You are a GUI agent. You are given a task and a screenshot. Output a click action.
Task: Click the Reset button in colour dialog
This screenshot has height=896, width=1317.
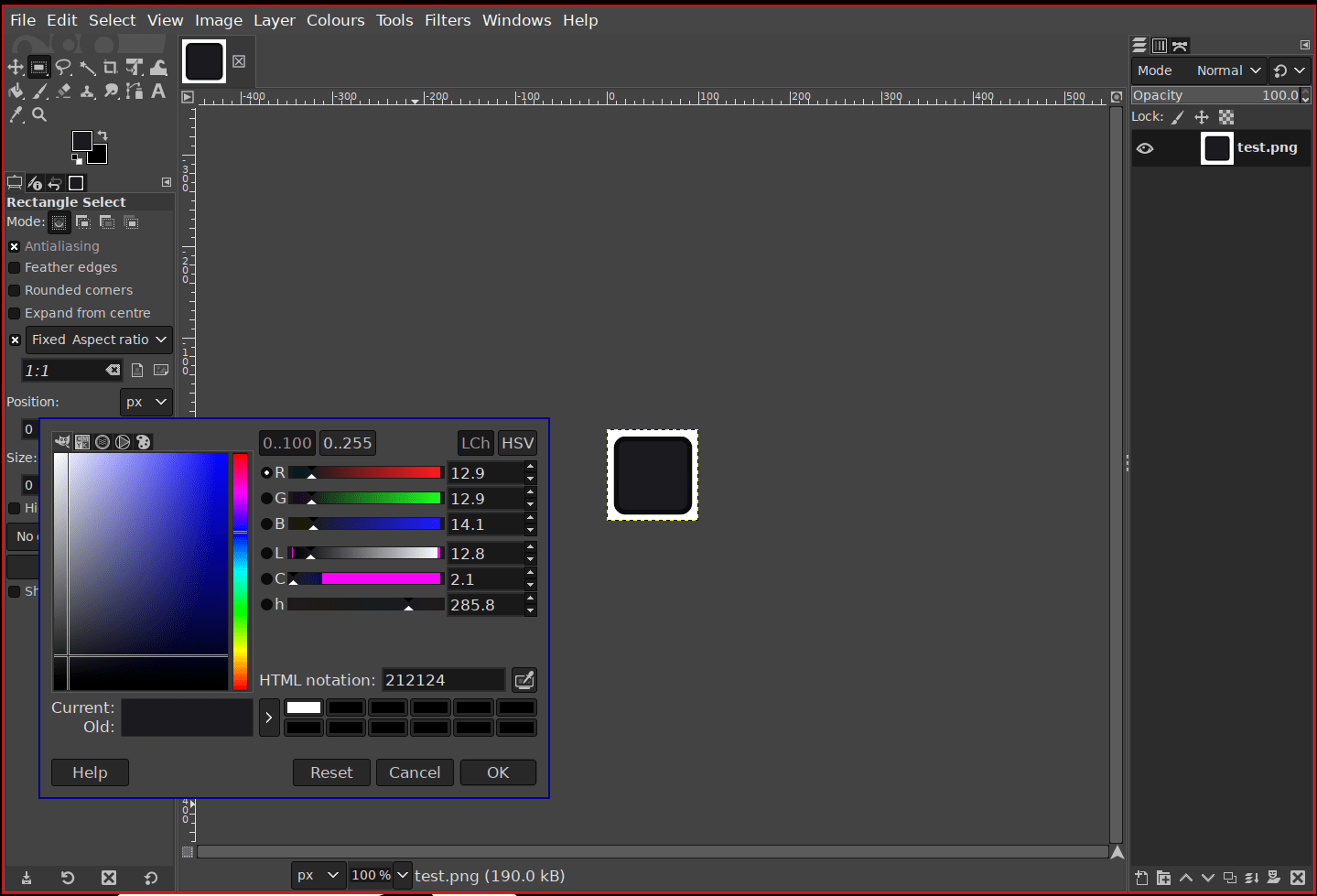(x=331, y=772)
